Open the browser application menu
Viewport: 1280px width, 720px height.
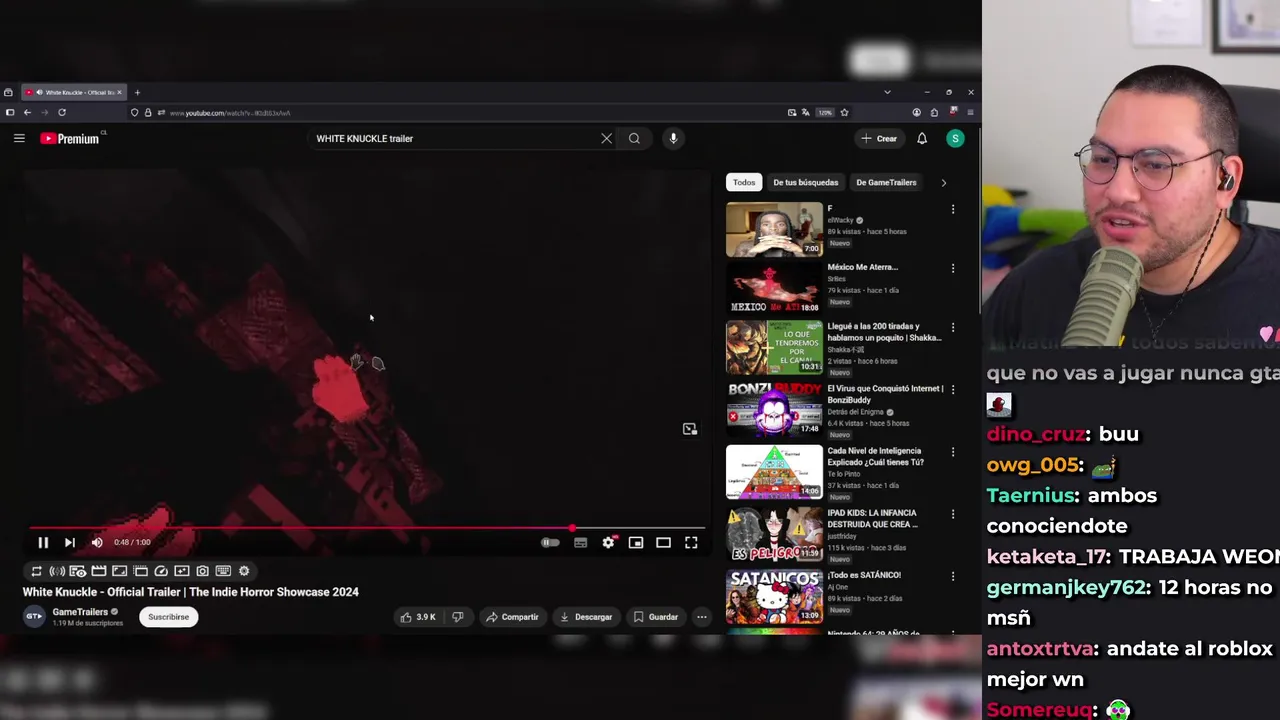[970, 113]
